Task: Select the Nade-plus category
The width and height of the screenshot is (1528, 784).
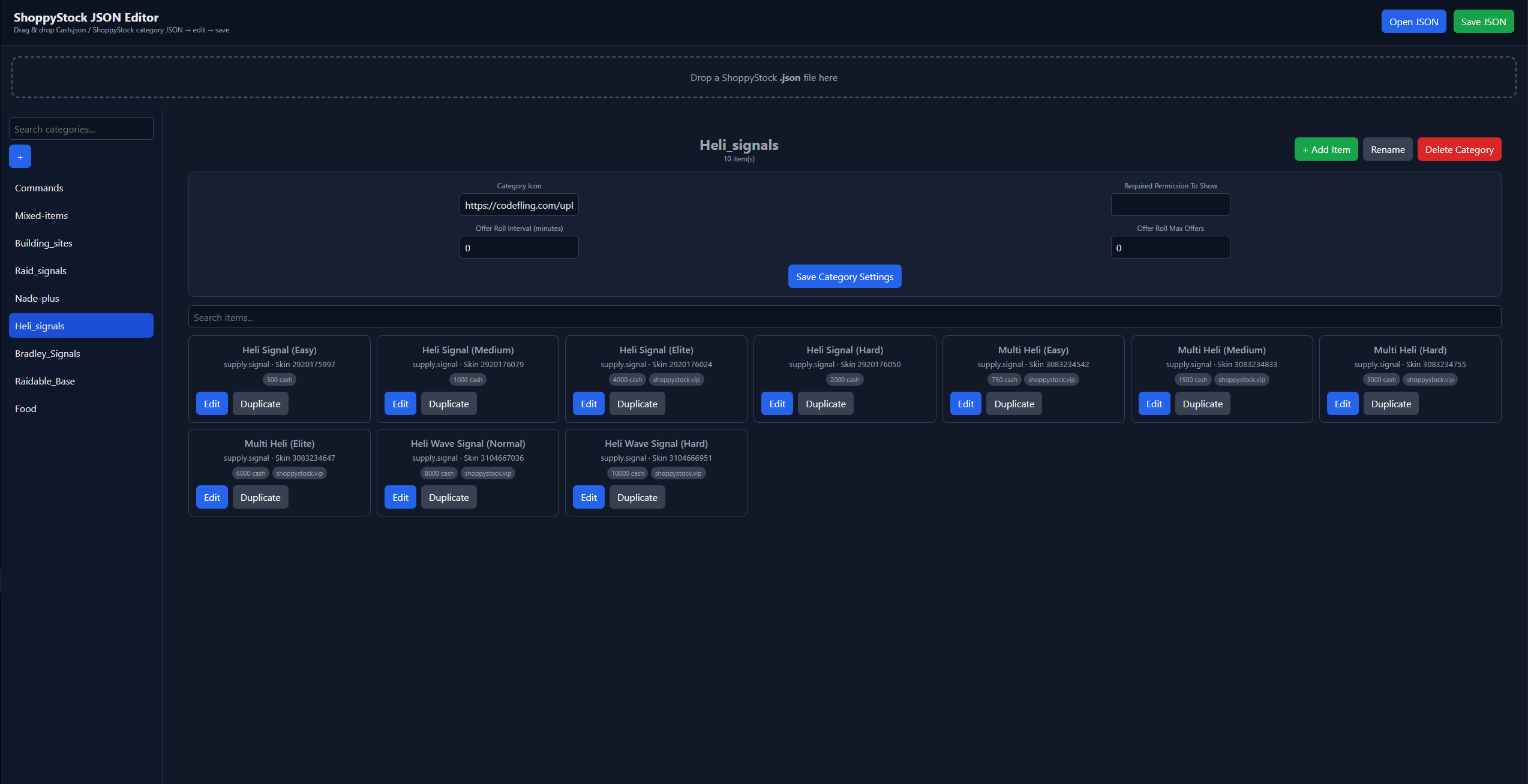Action: 81,298
